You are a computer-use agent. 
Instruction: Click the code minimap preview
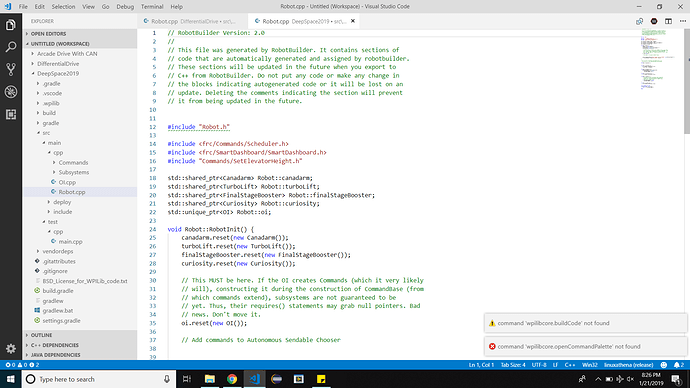pos(658,59)
